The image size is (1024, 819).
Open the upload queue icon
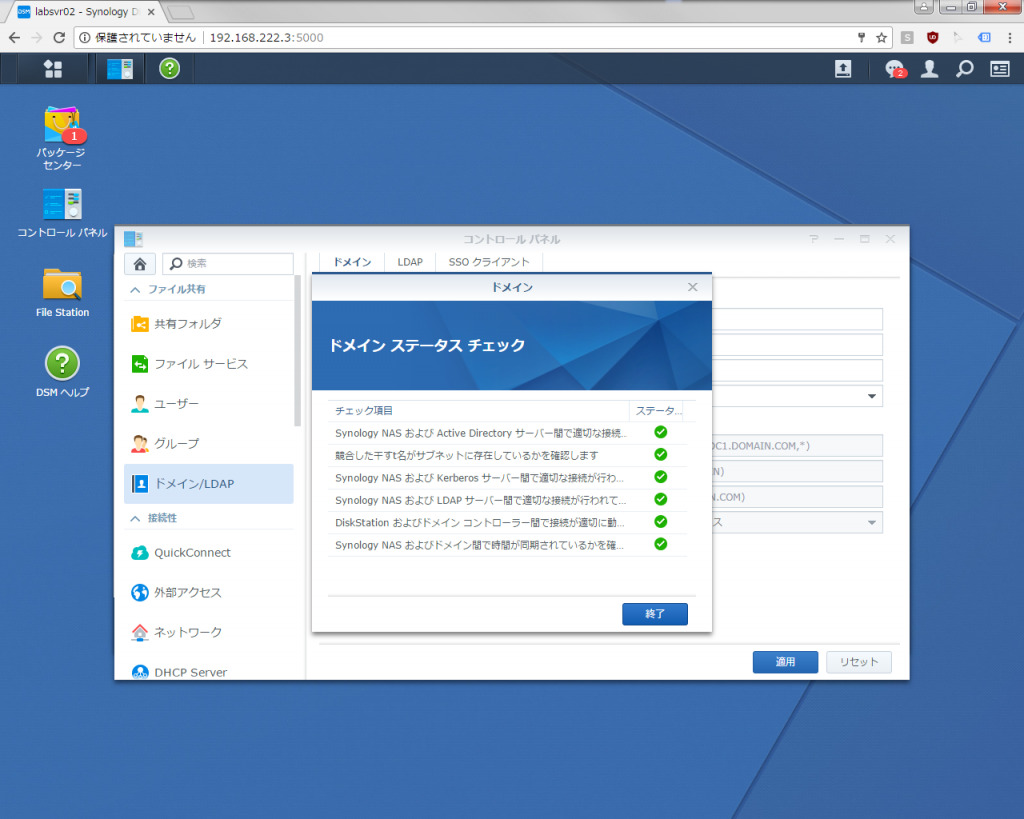pyautogui.click(x=843, y=69)
